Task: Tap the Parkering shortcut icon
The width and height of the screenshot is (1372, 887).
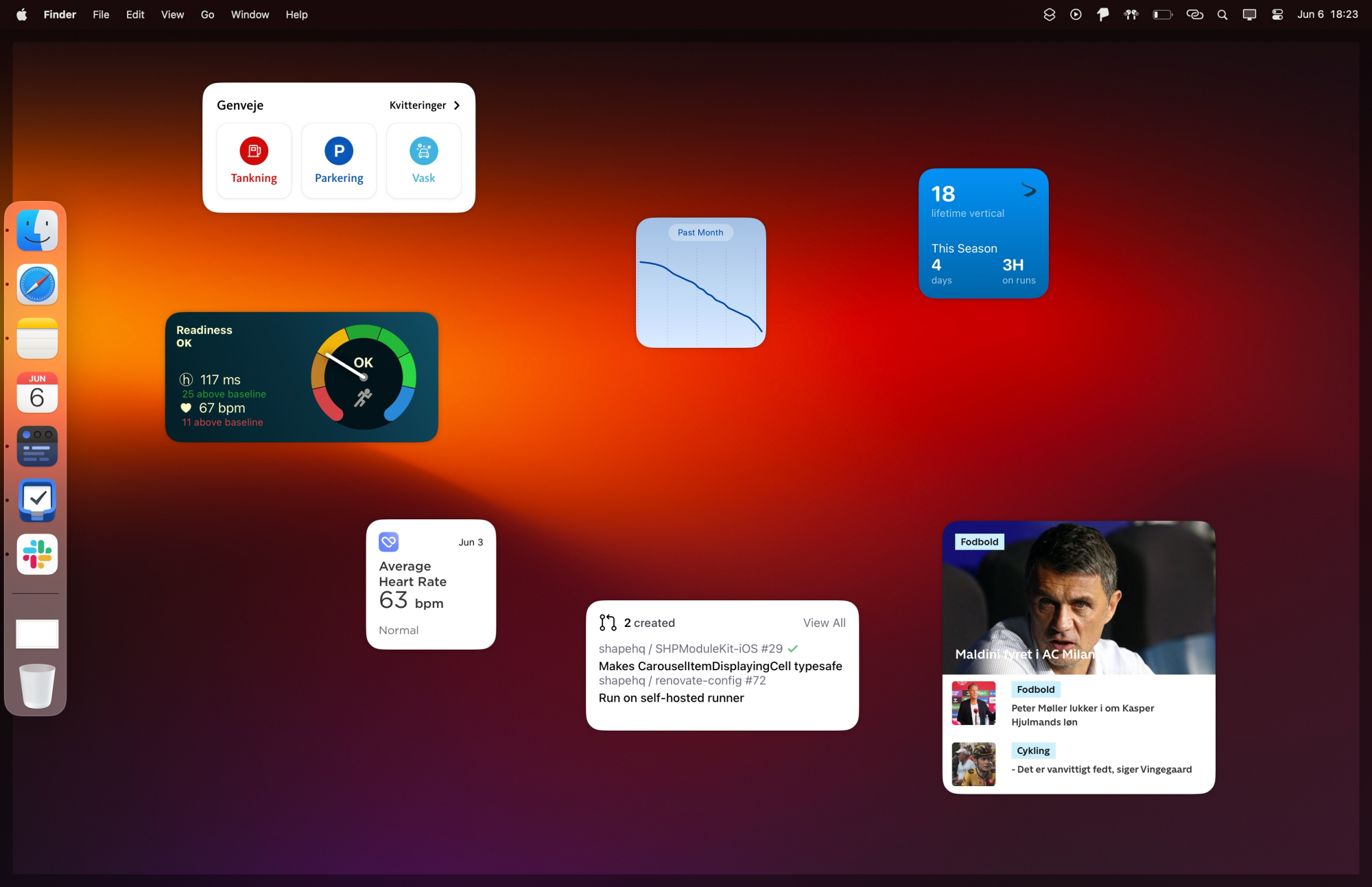Action: (x=339, y=151)
